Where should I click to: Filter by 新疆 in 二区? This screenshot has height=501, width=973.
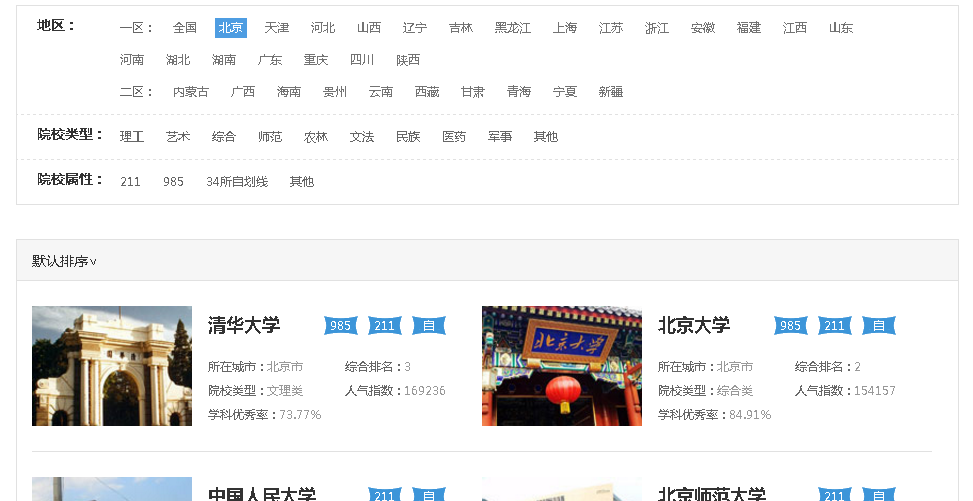coord(611,92)
